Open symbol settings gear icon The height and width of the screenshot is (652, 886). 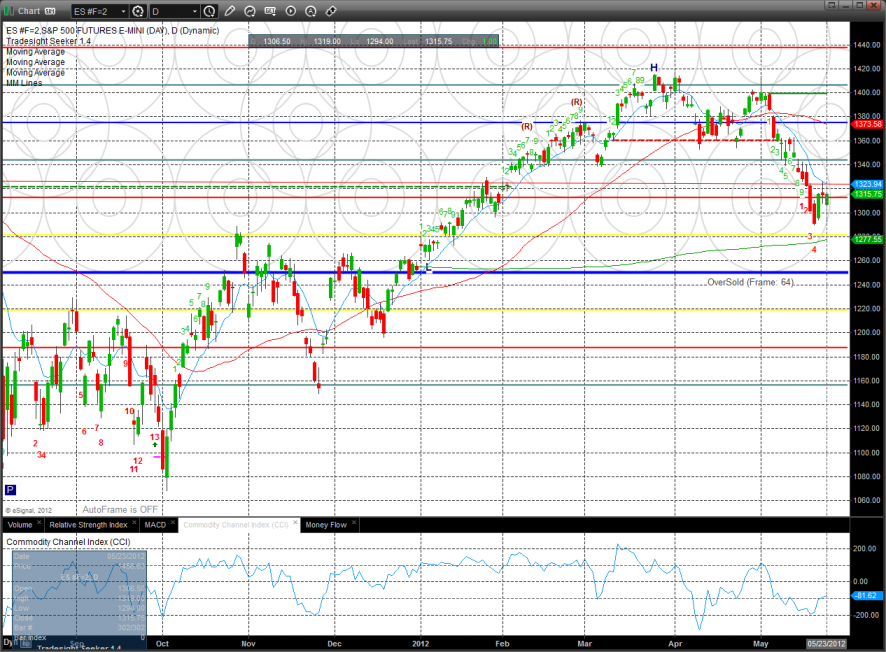138,11
